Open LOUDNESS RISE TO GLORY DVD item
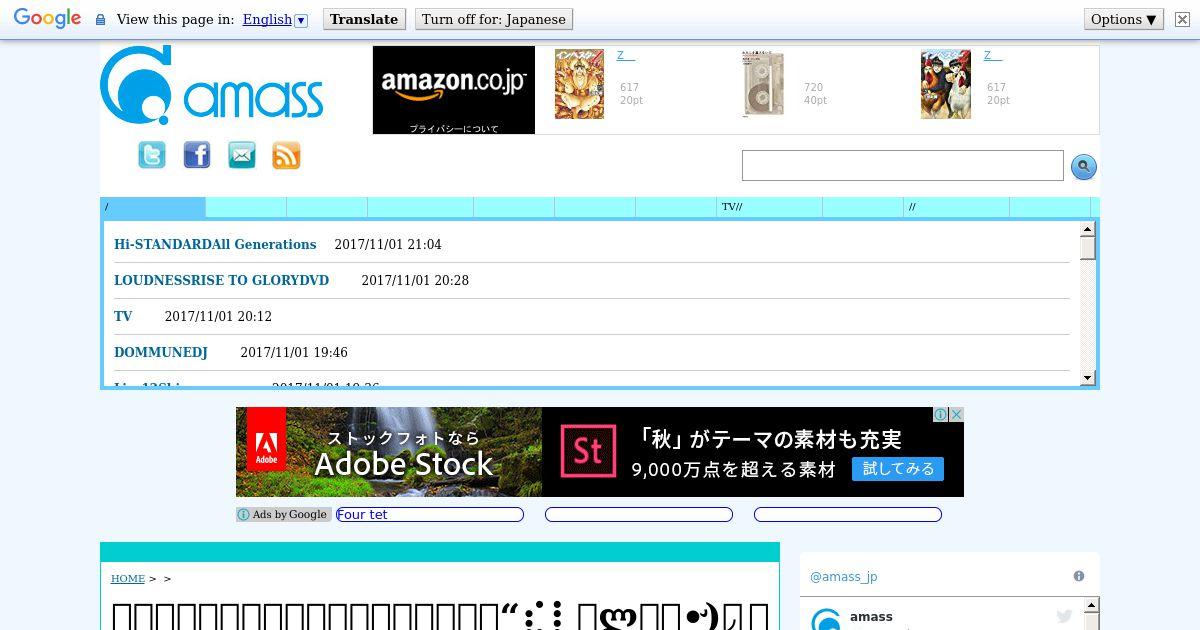Image resolution: width=1200 pixels, height=630 pixels. coord(221,280)
